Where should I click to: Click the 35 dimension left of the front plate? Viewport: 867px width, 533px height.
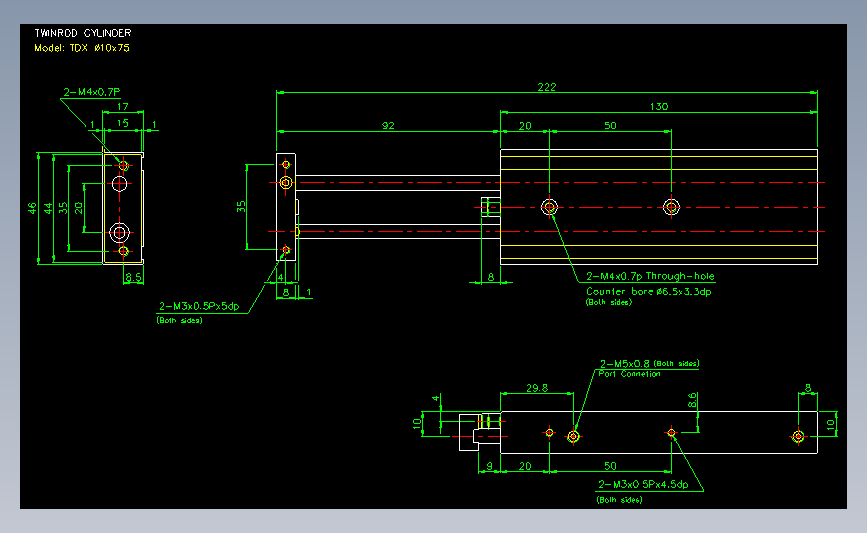tap(241, 207)
